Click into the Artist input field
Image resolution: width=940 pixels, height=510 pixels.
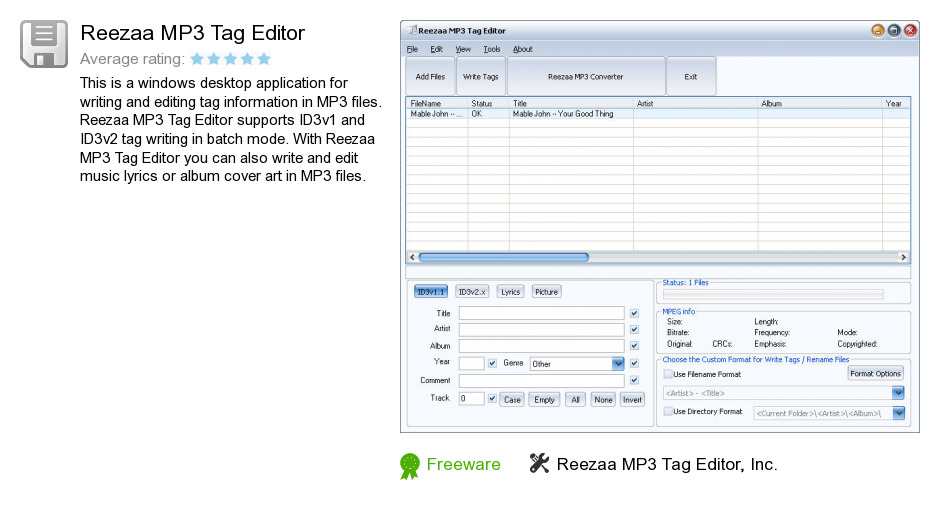[x=541, y=329]
